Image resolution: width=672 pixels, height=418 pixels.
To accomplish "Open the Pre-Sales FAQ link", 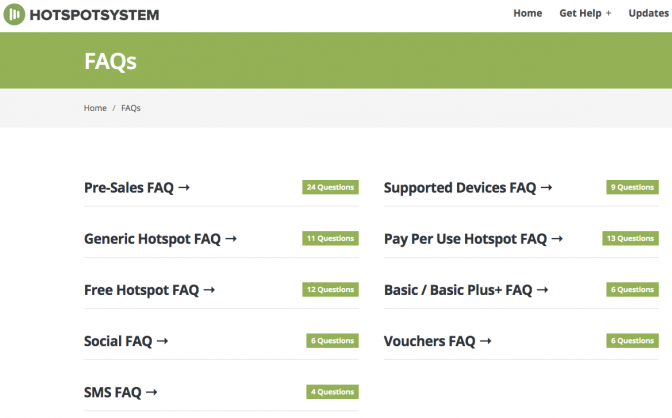I will click(136, 187).
